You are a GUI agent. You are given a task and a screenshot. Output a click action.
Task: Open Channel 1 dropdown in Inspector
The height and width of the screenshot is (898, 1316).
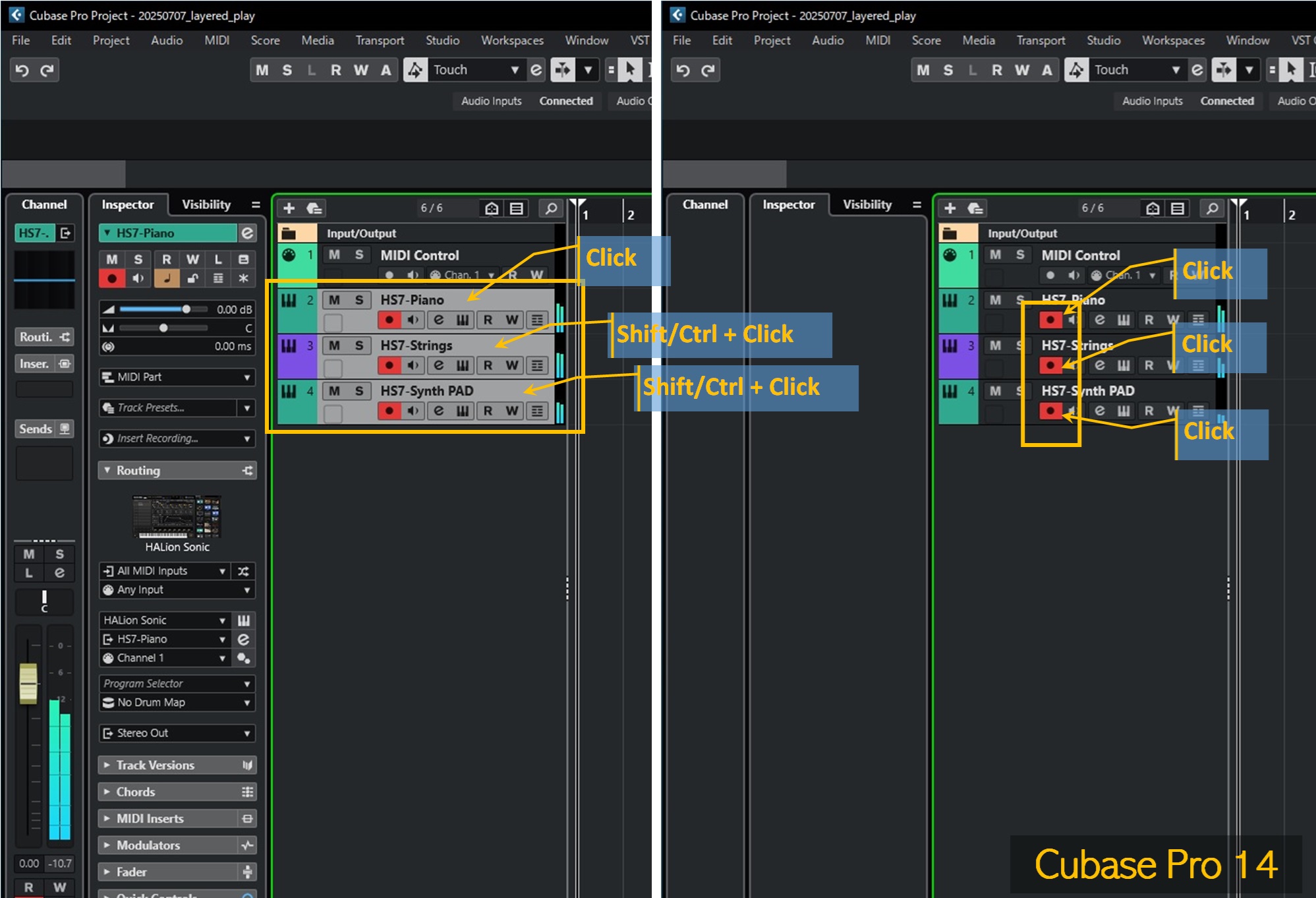pyautogui.click(x=165, y=658)
